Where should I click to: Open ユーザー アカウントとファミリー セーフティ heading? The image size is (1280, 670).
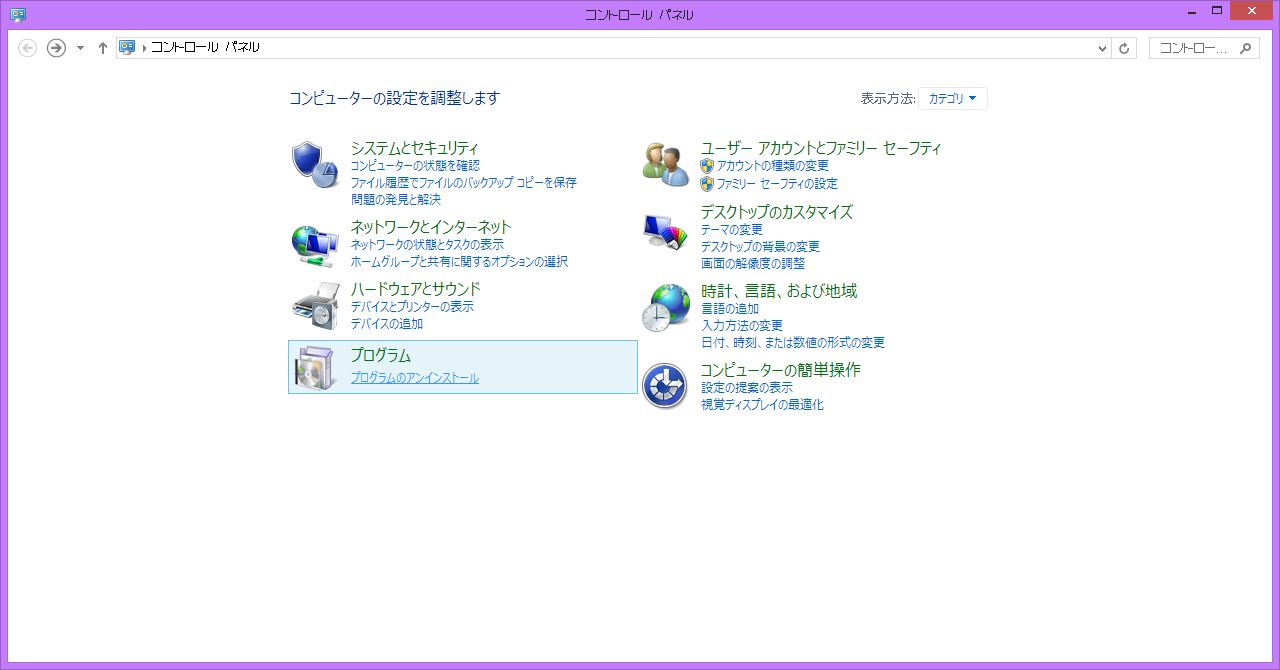(820, 148)
